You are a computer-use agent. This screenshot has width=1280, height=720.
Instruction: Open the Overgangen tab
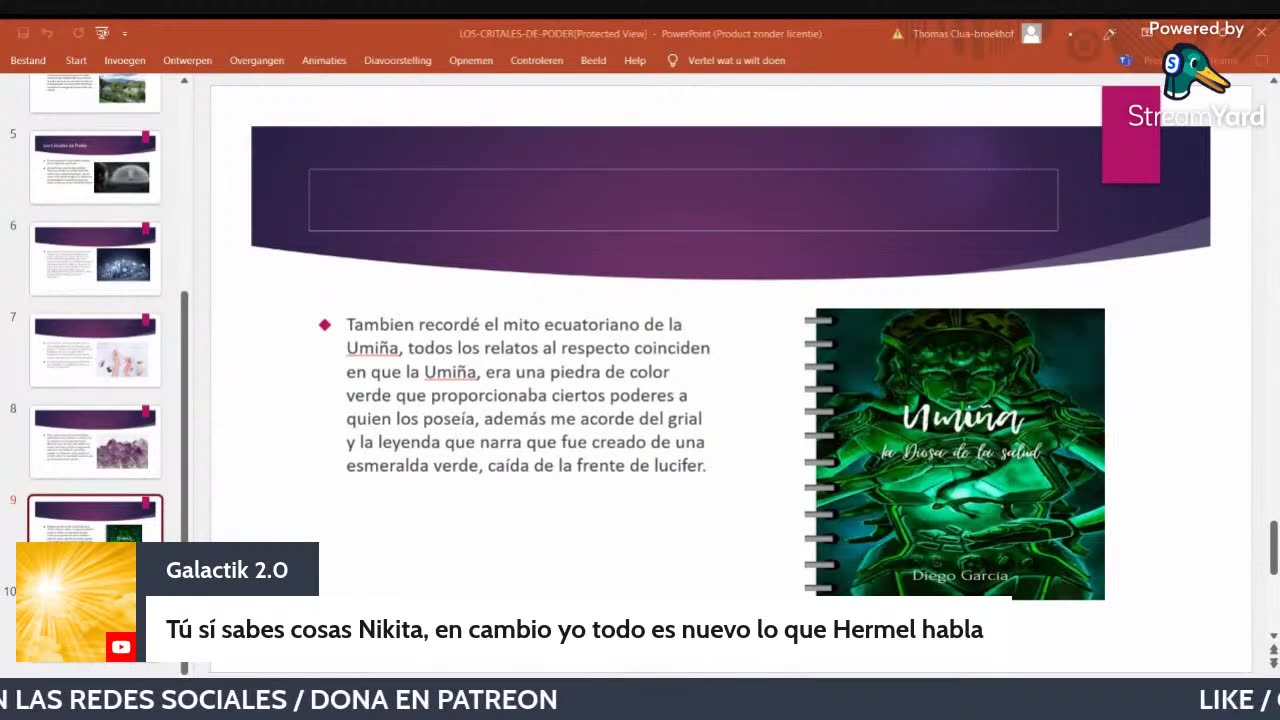257,60
